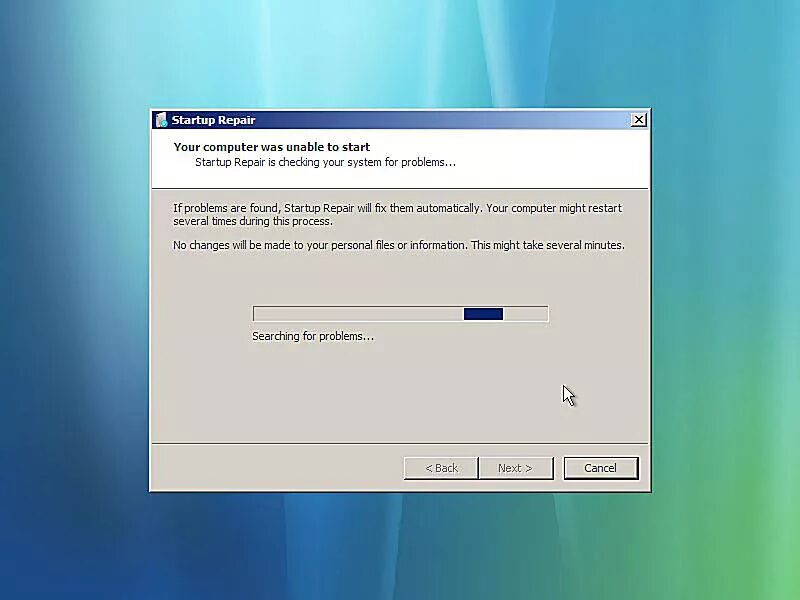Click the 'No changes will be made' paragraph
800x600 pixels.
pyautogui.click(x=398, y=245)
